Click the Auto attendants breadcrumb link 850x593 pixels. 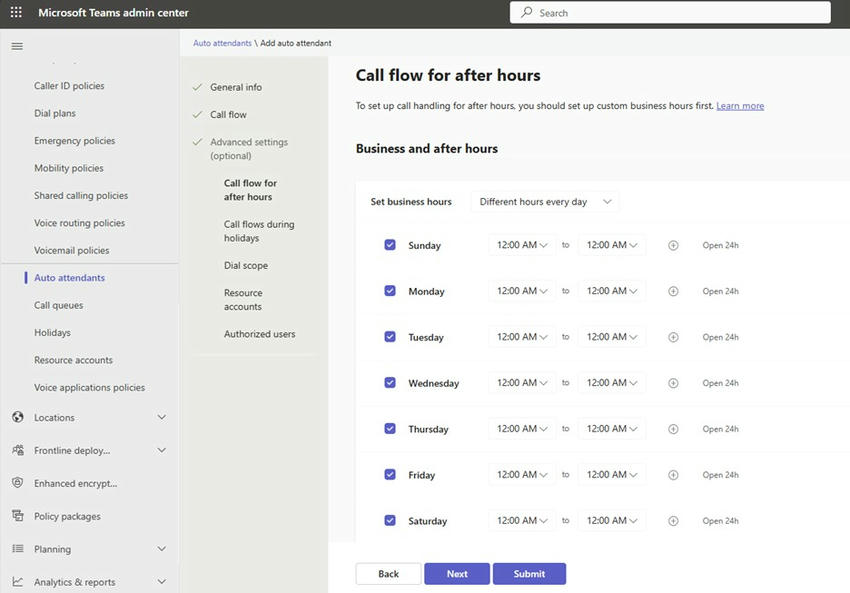222,43
